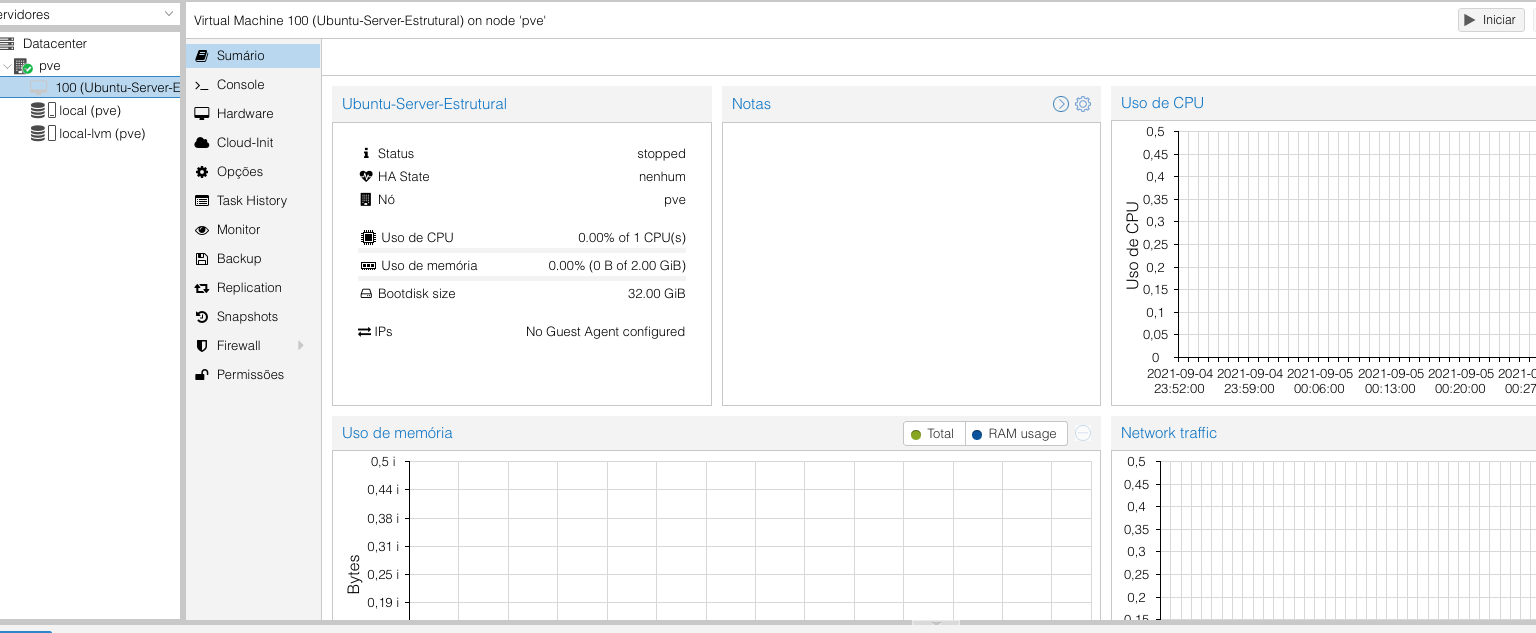The height and width of the screenshot is (633, 1536).
Task: Open Opções gear icon entry
Action: pos(202,172)
